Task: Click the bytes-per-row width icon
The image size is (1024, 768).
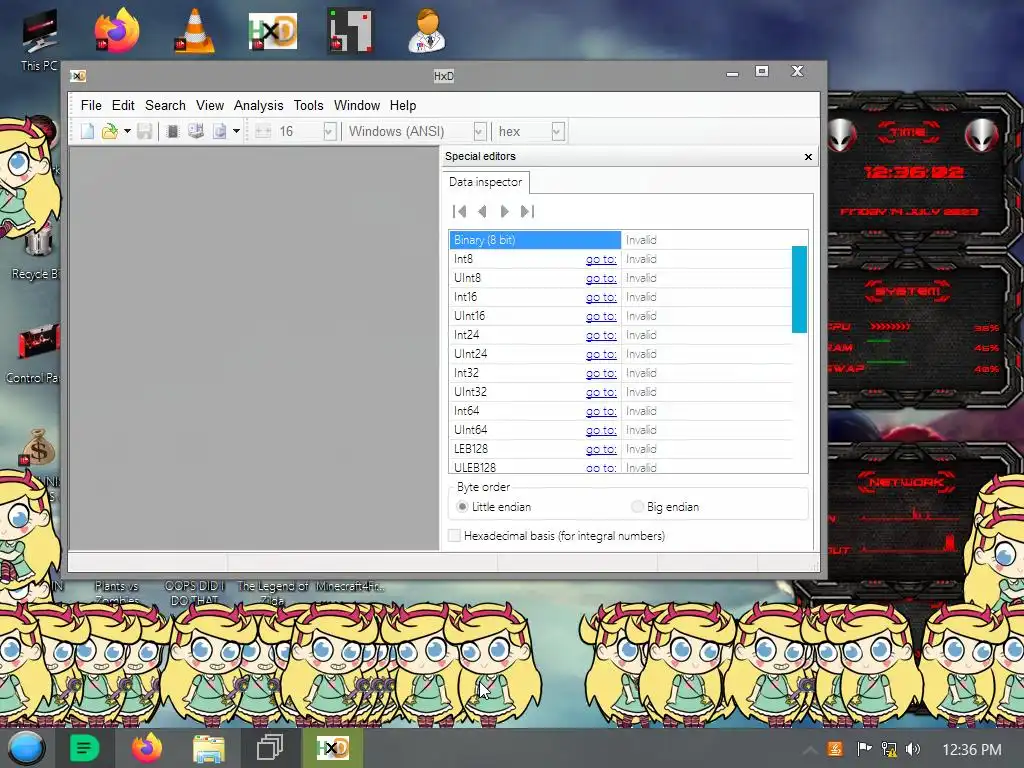Action: coord(263,131)
